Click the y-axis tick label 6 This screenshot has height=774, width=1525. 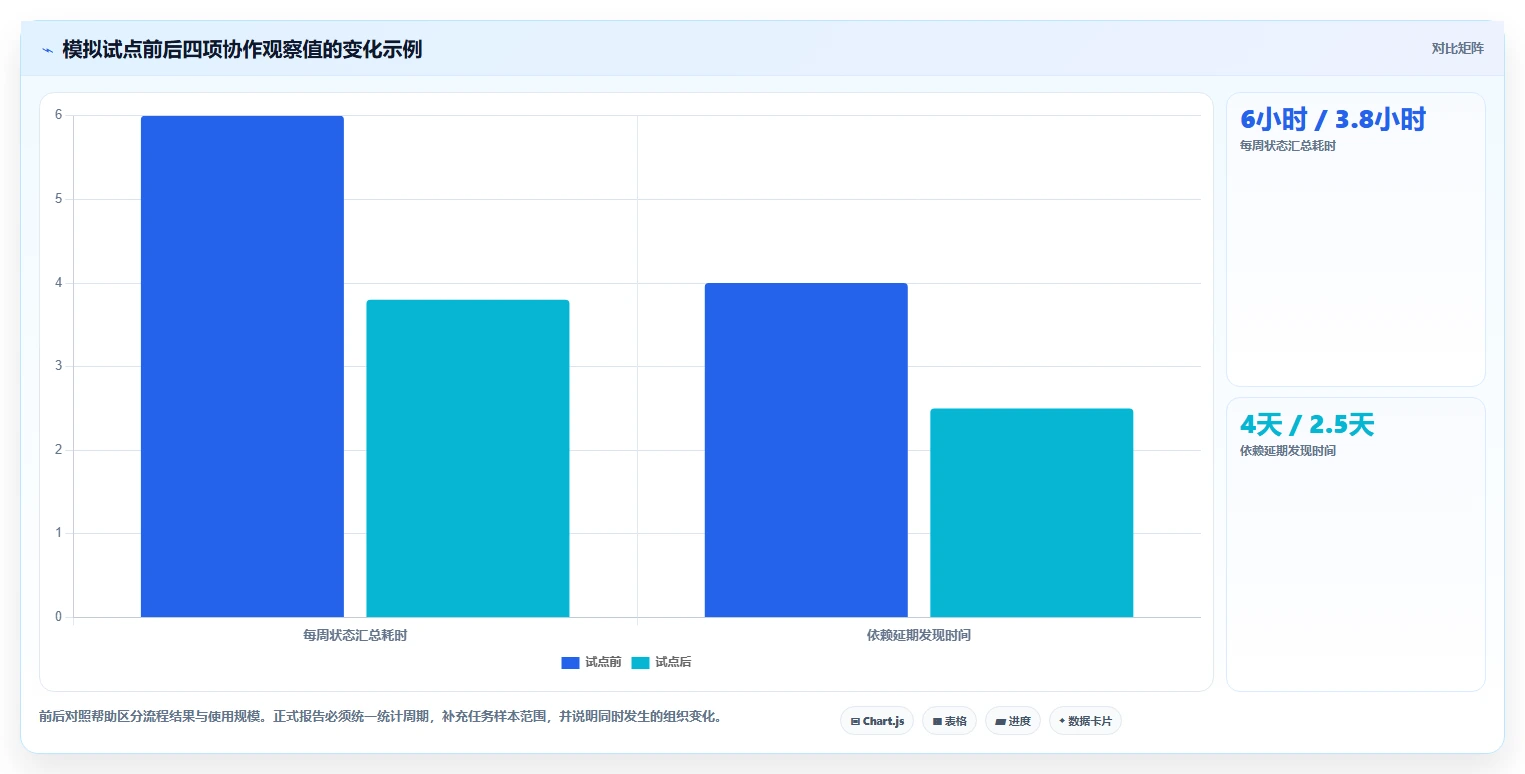point(58,115)
